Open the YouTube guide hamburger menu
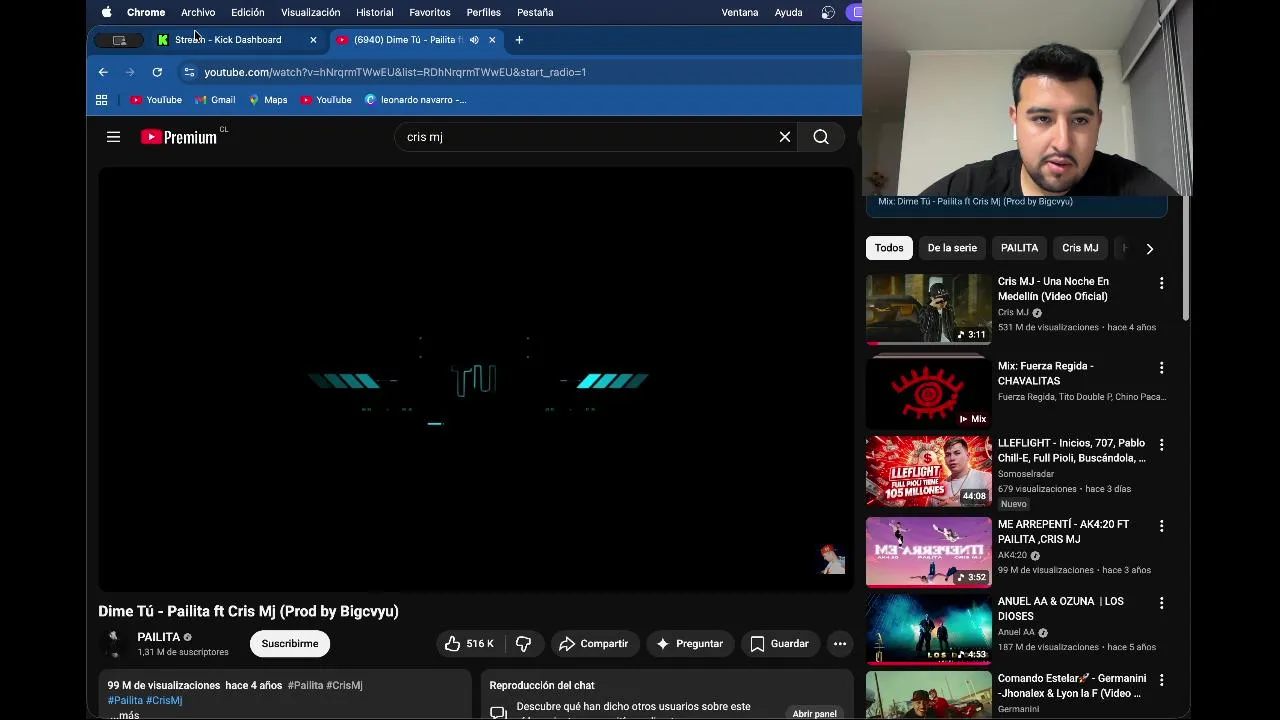The height and width of the screenshot is (720, 1280). [113, 137]
